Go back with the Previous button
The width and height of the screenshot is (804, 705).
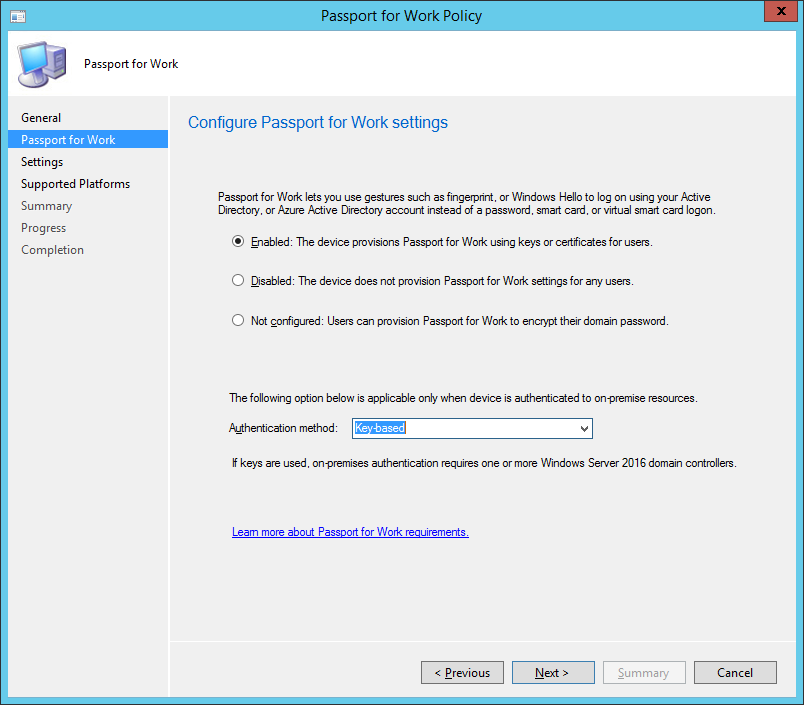463,673
